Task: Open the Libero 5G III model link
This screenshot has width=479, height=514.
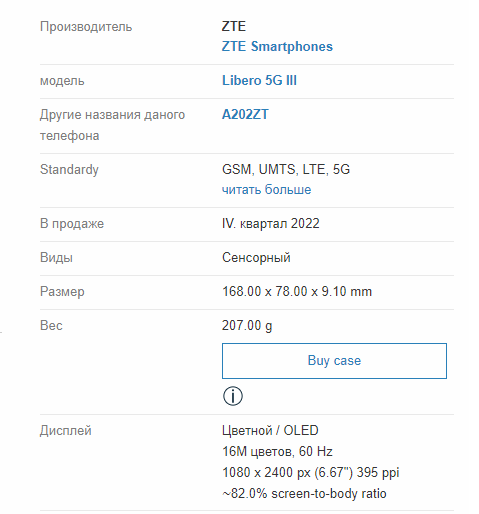Action: (x=259, y=80)
